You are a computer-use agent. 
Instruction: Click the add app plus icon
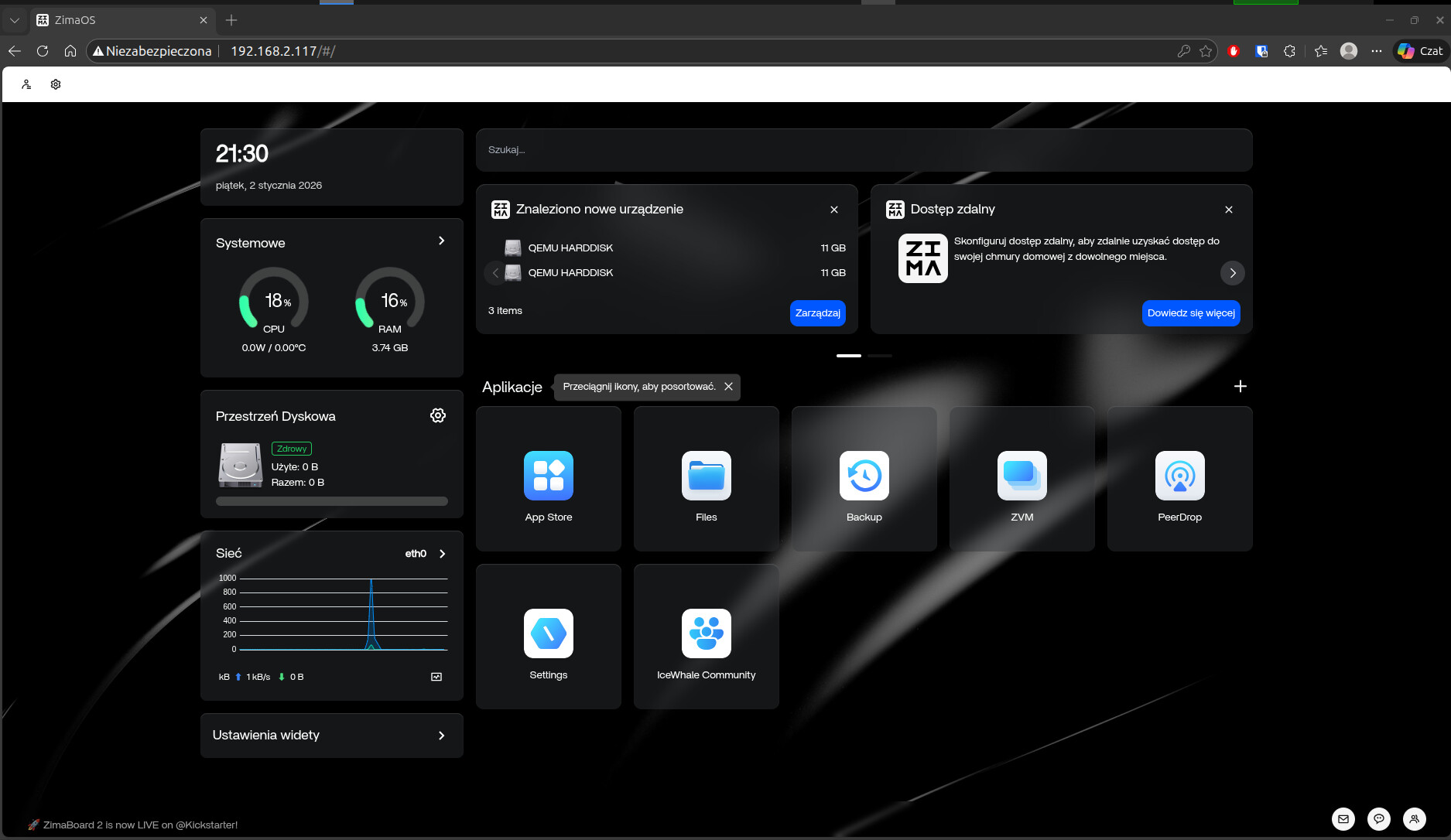coord(1240,386)
